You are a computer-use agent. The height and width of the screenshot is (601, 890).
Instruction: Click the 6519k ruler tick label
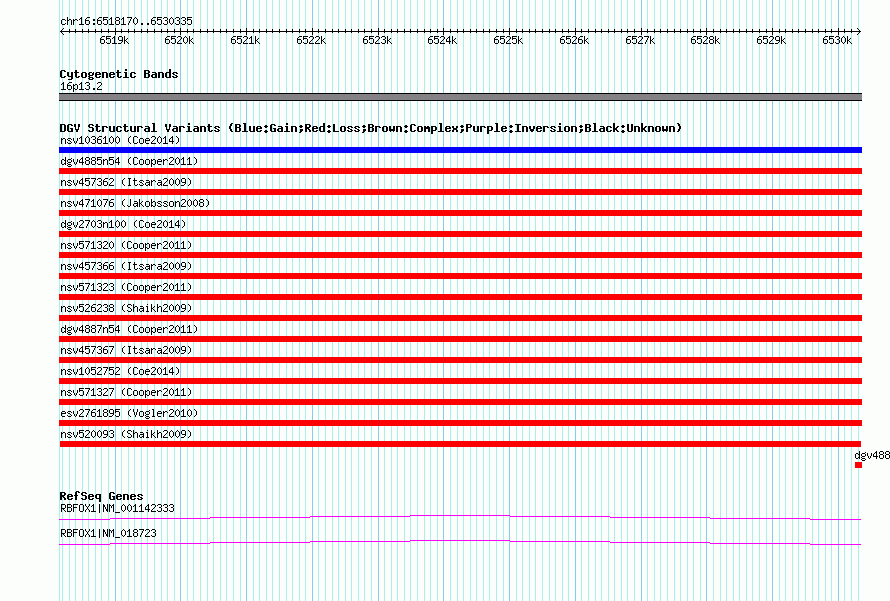click(114, 40)
